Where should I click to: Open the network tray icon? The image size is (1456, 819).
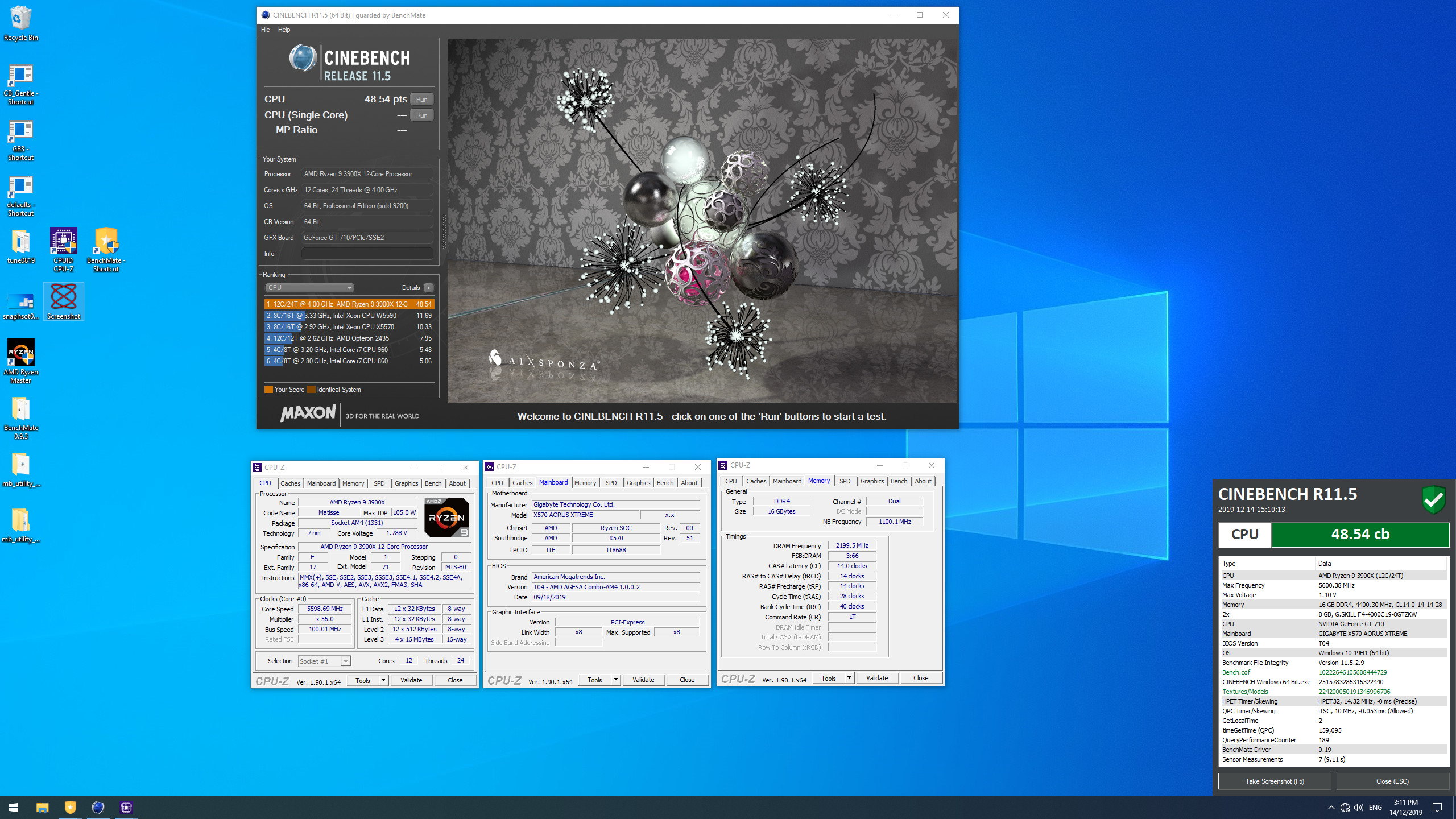point(1345,808)
